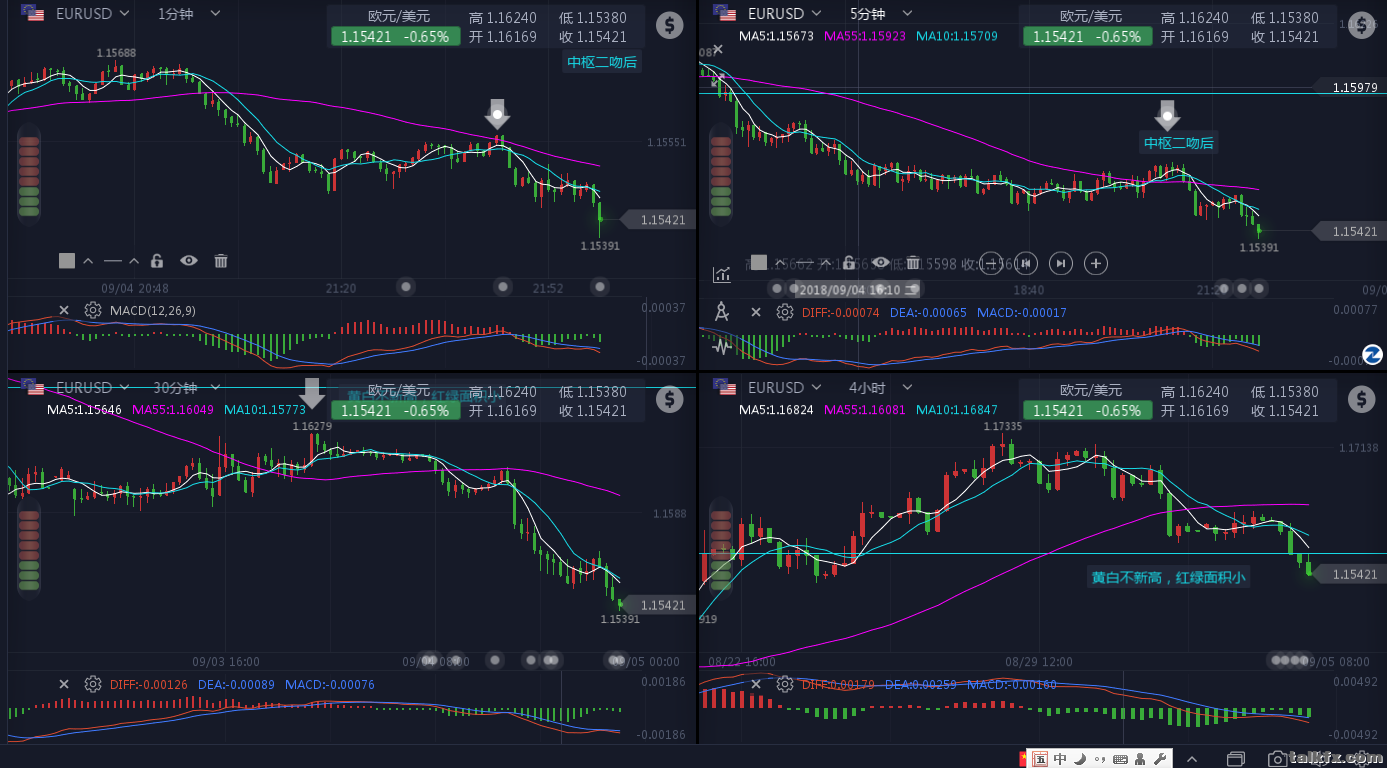Click the zoom out minus button in 5-minute chart
The image size is (1387, 768).
(x=990, y=263)
